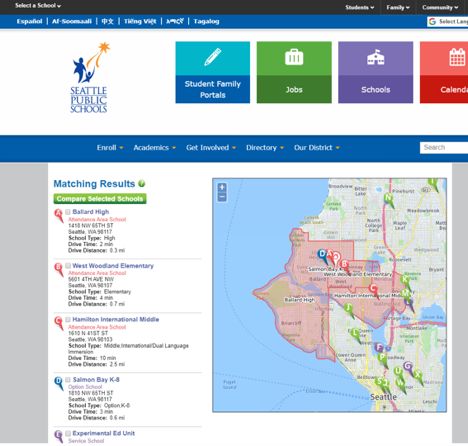Click purple marker F on the map
This screenshot has height=446, width=468.
pyautogui.click(x=379, y=349)
